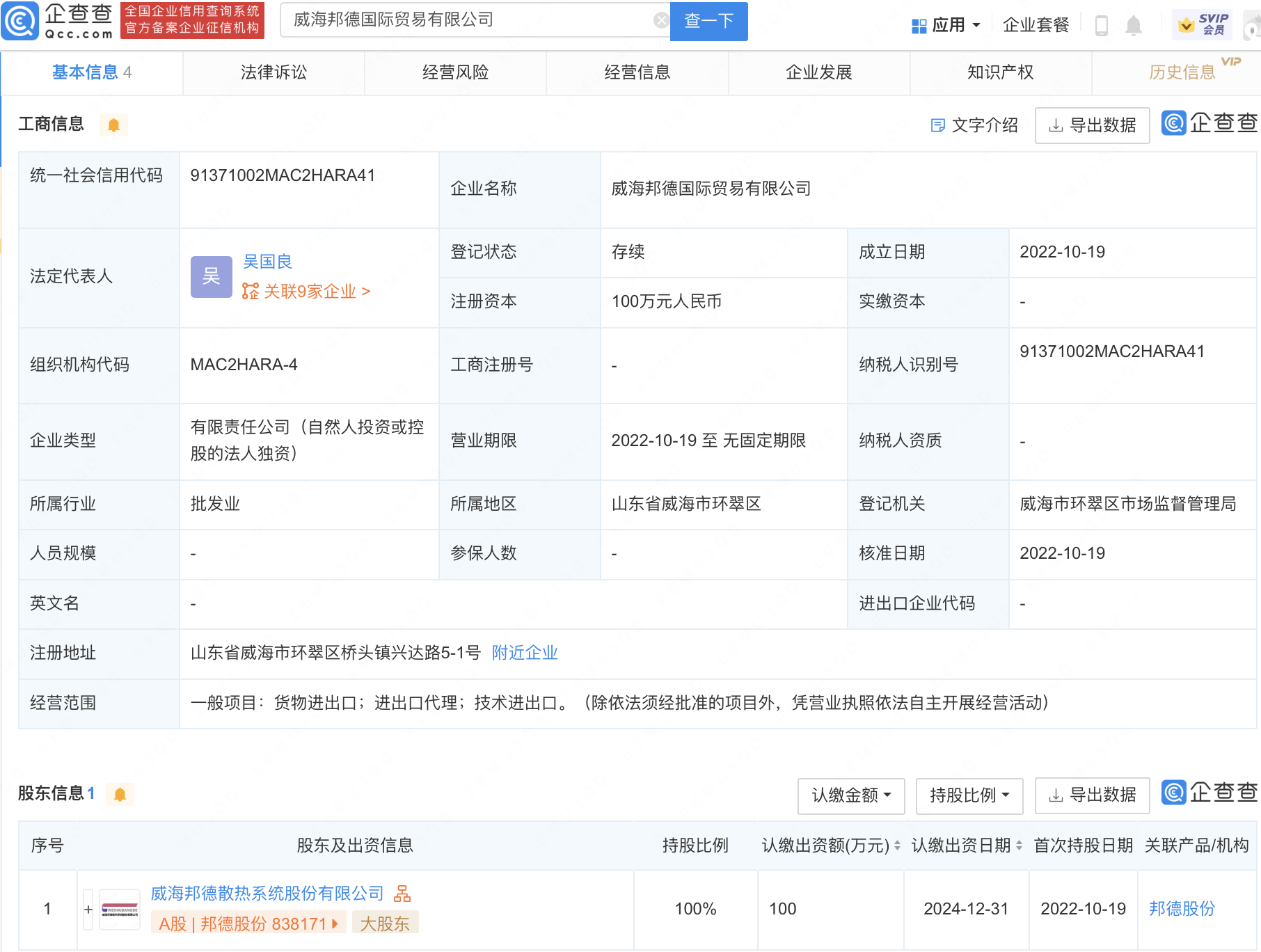The width and height of the screenshot is (1261, 952).
Task: Click 企查查 logo beside 工商信息 export
Action: [x=1210, y=123]
